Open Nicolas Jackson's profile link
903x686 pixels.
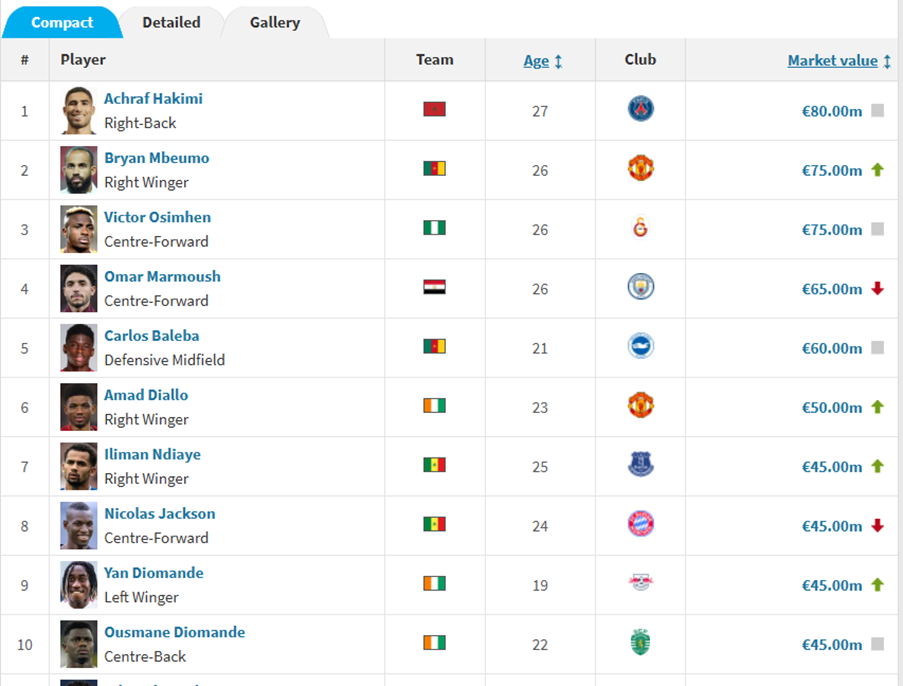159,513
